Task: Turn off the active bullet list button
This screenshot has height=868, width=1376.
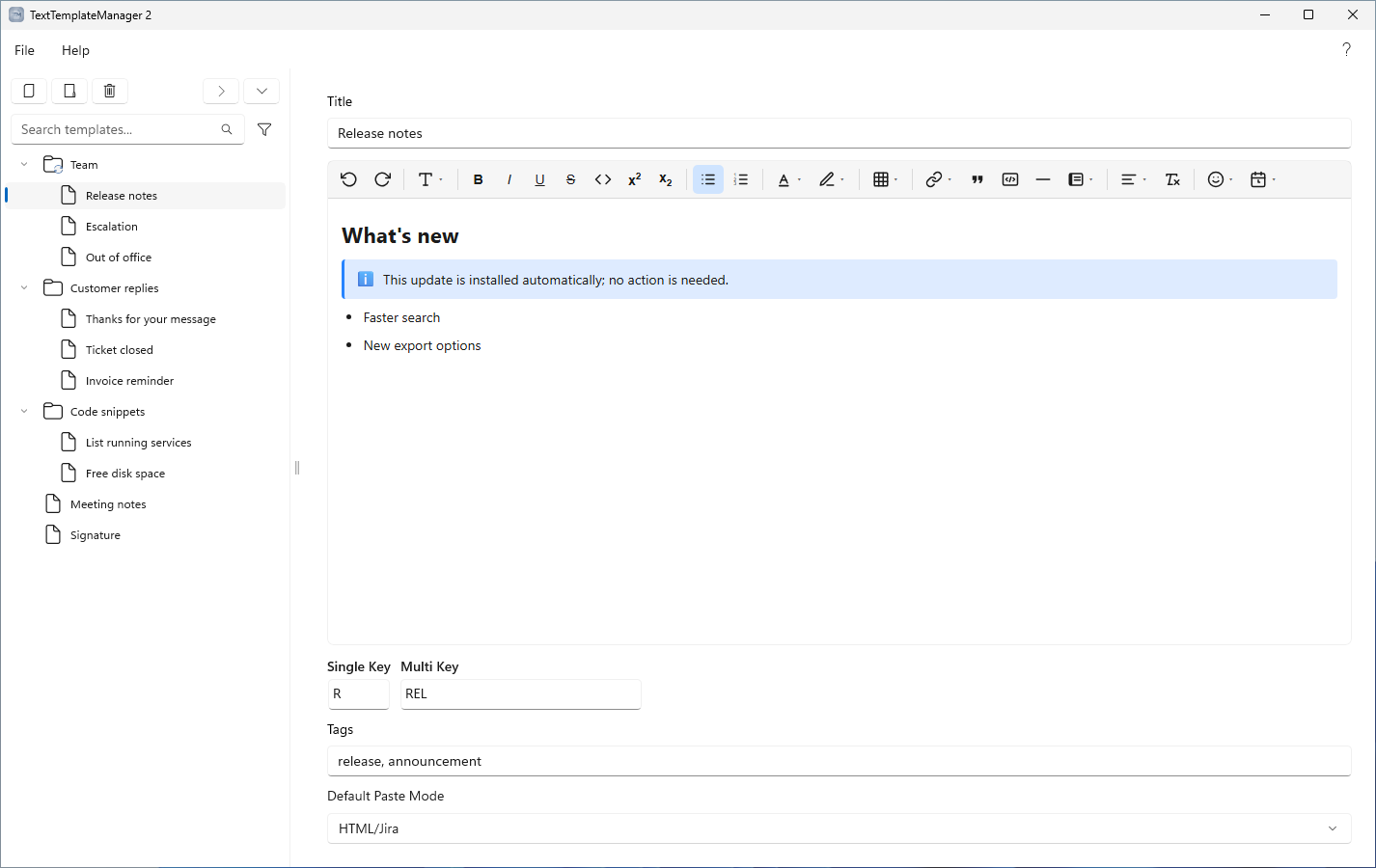Action: pos(708,179)
